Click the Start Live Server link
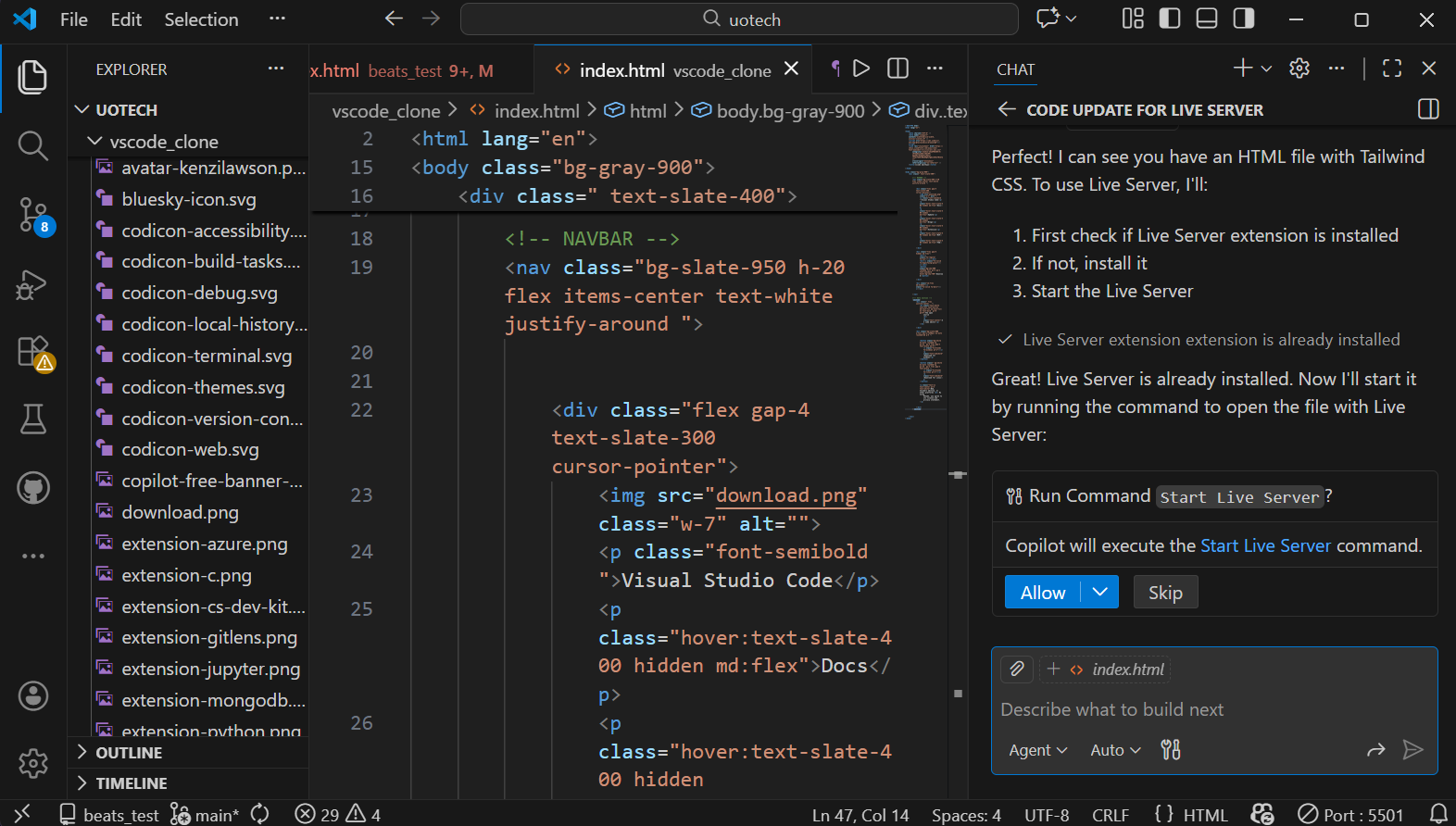The width and height of the screenshot is (1456, 826). coord(1265,545)
